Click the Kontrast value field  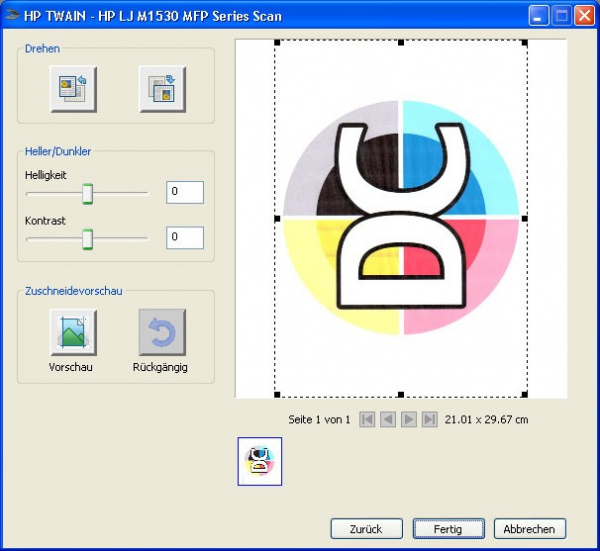click(185, 237)
